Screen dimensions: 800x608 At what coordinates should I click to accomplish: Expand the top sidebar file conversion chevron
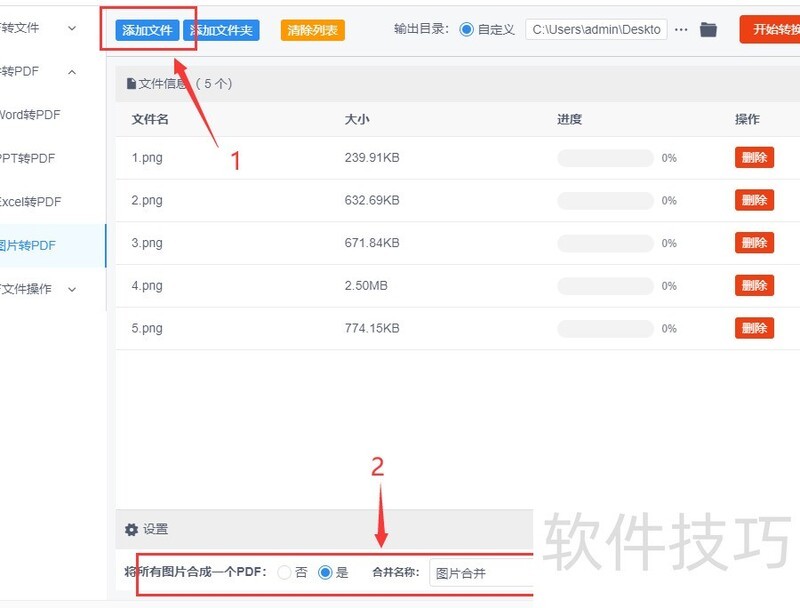click(x=72, y=28)
